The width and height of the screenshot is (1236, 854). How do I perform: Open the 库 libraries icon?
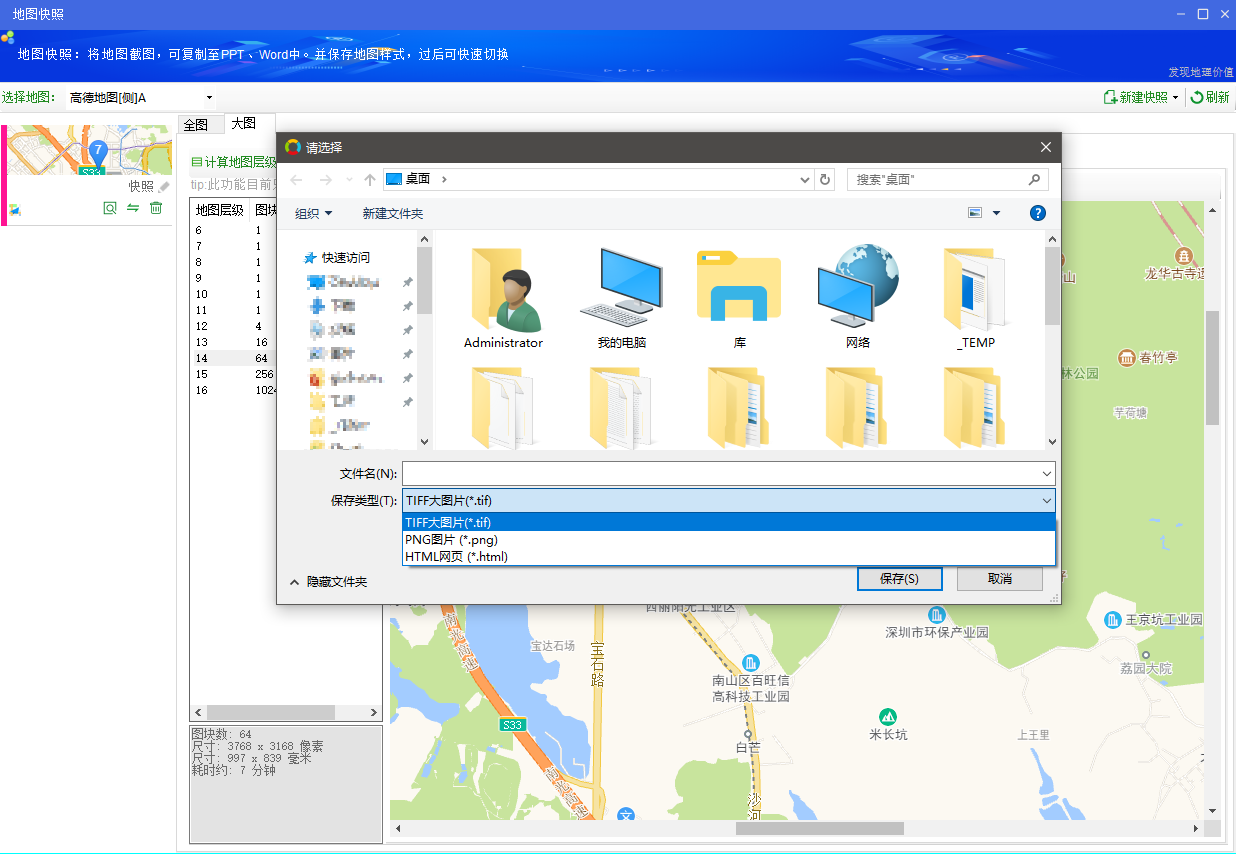(x=739, y=298)
